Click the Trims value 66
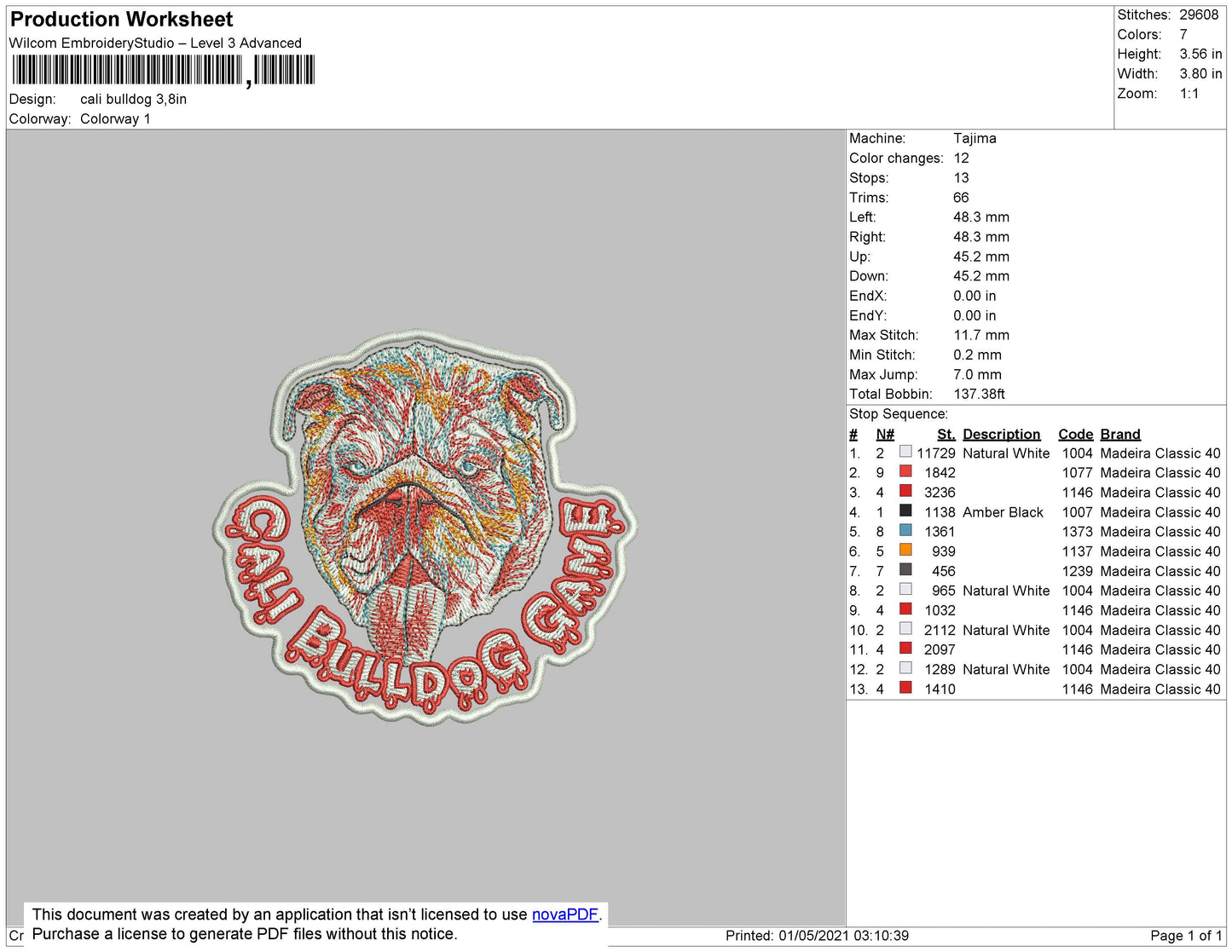Image resolution: width=1232 pixels, height=952 pixels. [961, 198]
